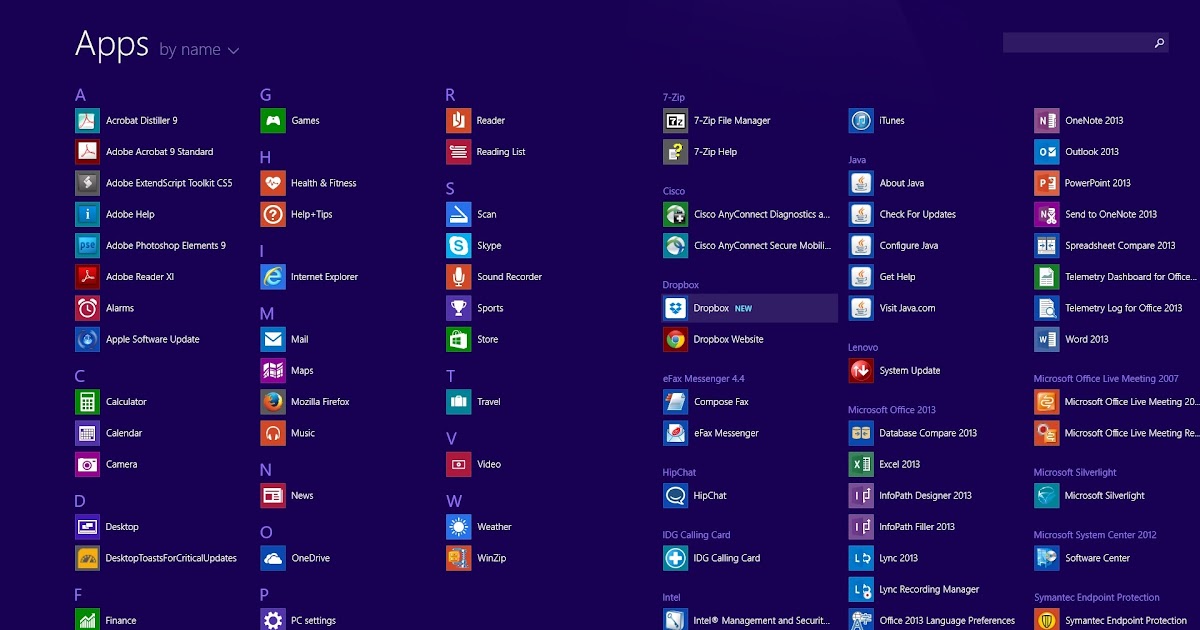1200x630 pixels.
Task: Open the Mail app icon
Action: 273,339
